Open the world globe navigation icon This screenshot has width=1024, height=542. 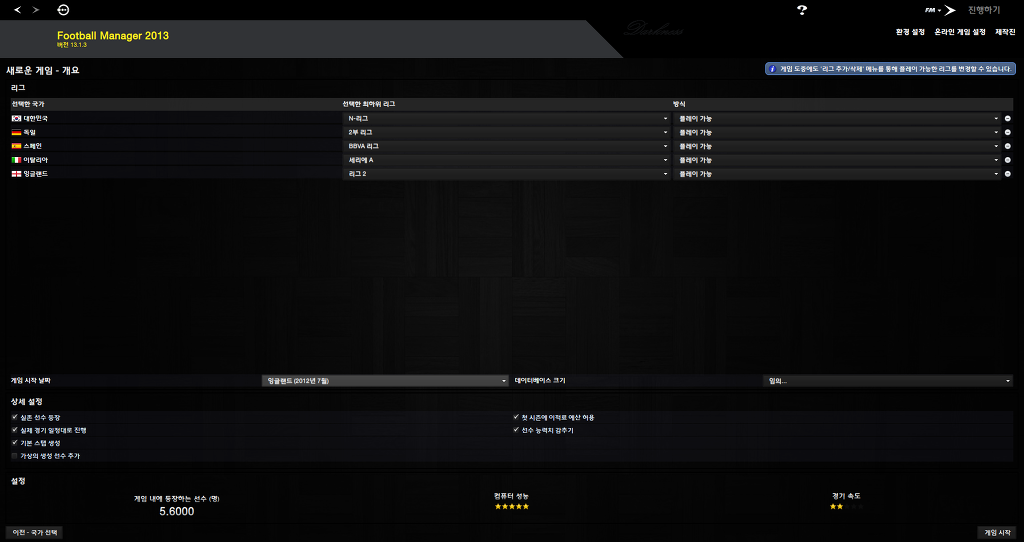tap(63, 10)
